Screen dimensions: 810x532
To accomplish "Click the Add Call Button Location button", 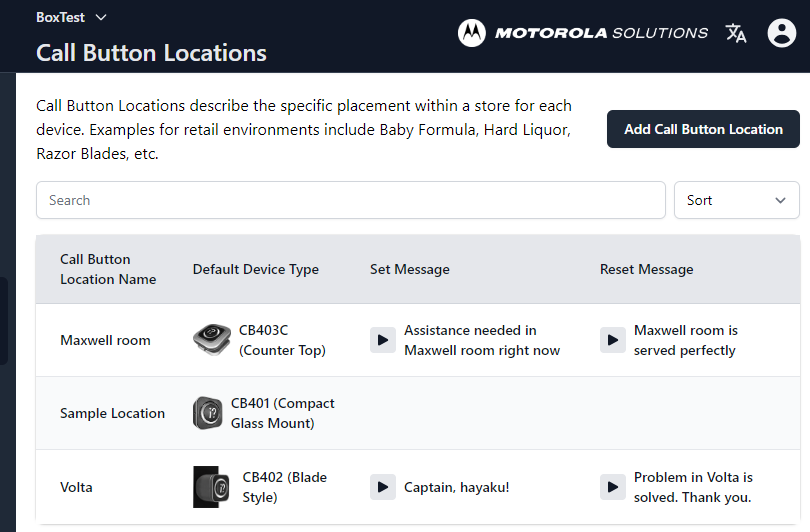I will coord(703,129).
